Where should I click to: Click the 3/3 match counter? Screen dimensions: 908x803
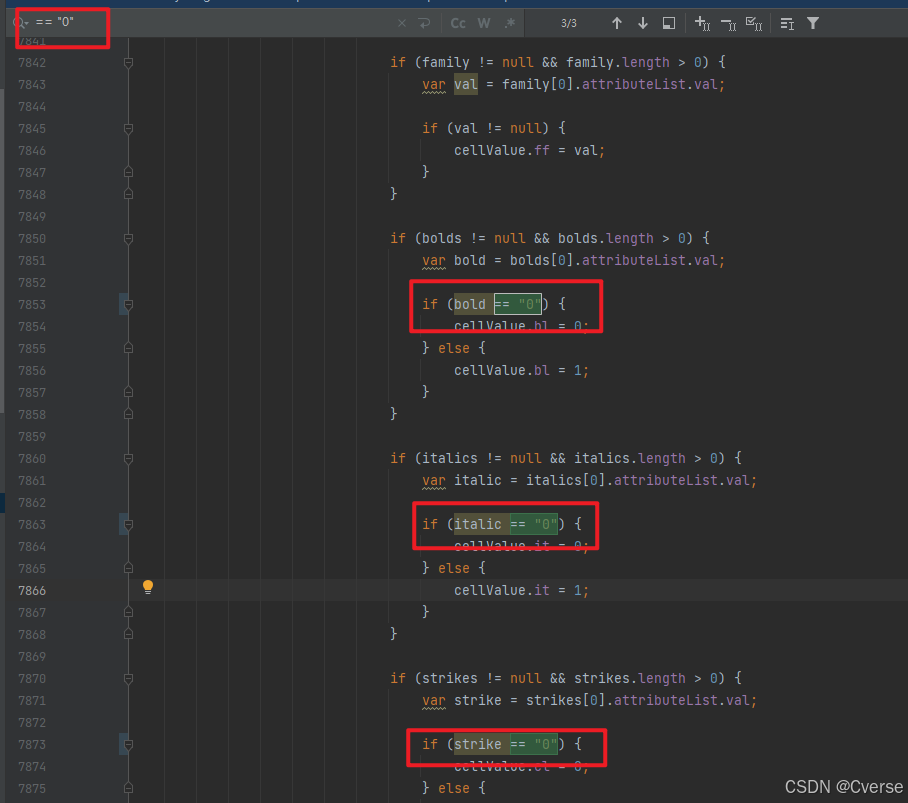tap(569, 23)
